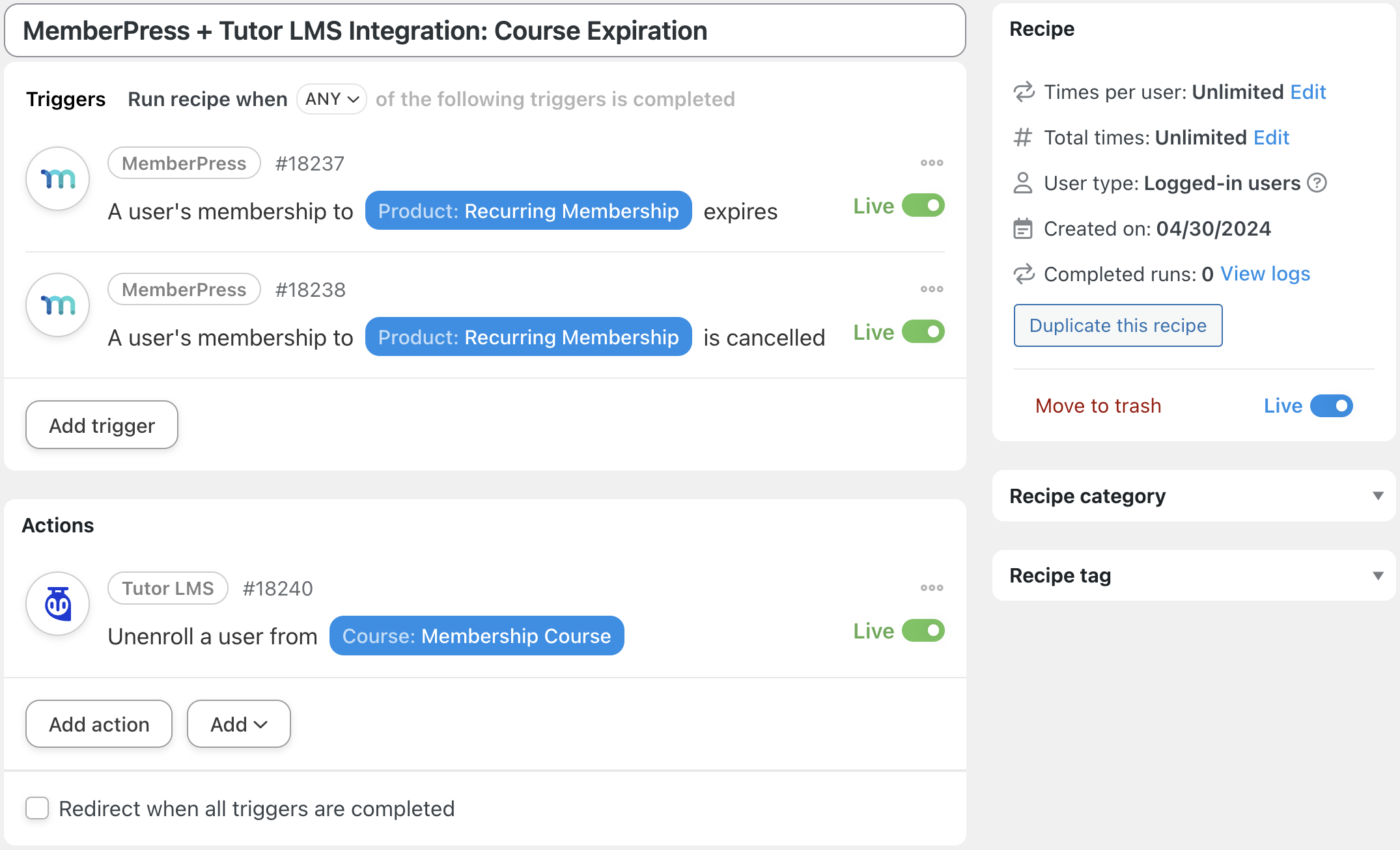Click MemberPress logo icon for trigger #18237
This screenshot has width=1400, height=850.
click(58, 178)
